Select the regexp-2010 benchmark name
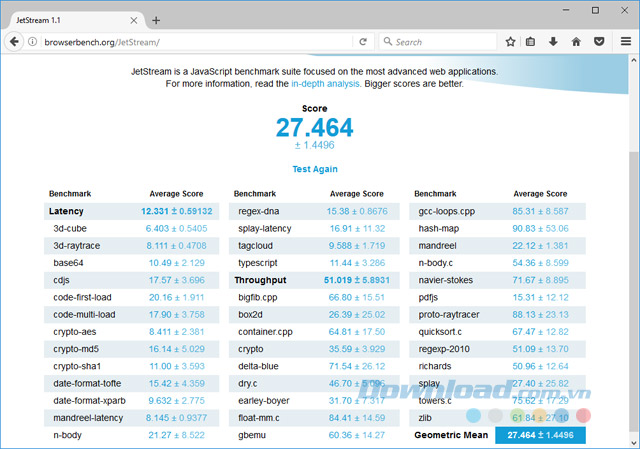 click(444, 349)
